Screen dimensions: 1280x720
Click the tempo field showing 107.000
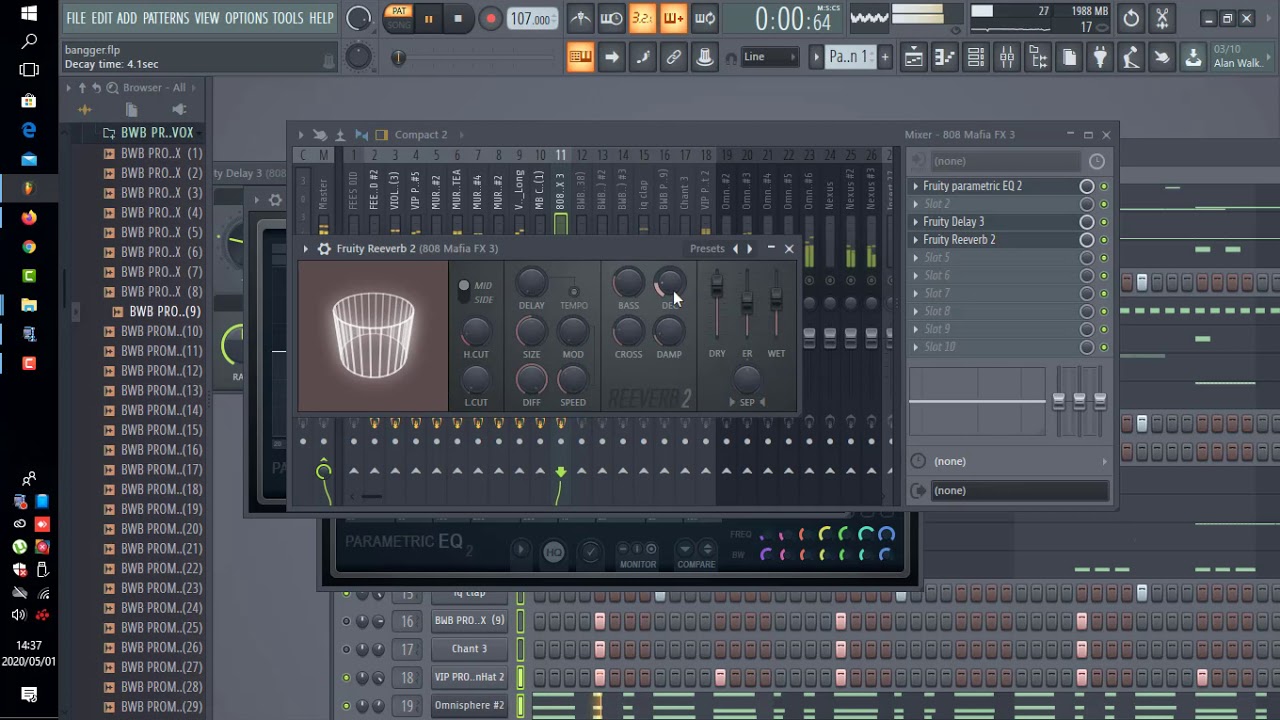[x=532, y=19]
